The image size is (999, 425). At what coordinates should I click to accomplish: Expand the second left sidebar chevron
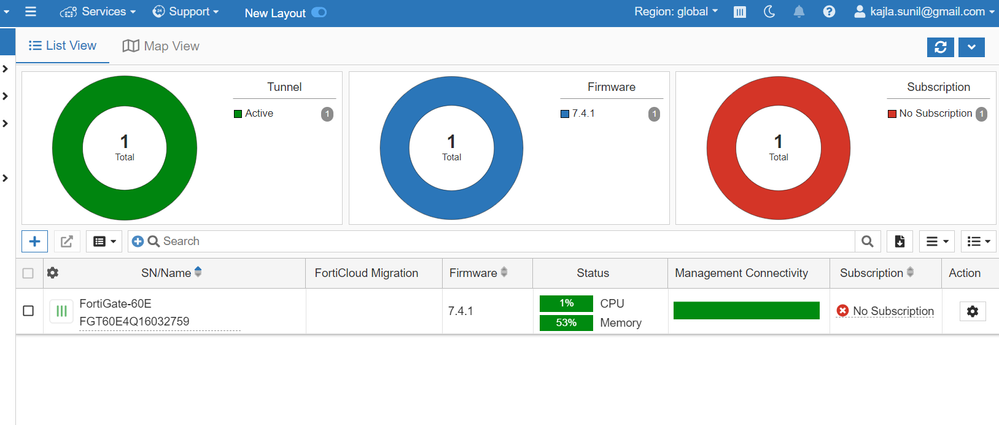5,96
